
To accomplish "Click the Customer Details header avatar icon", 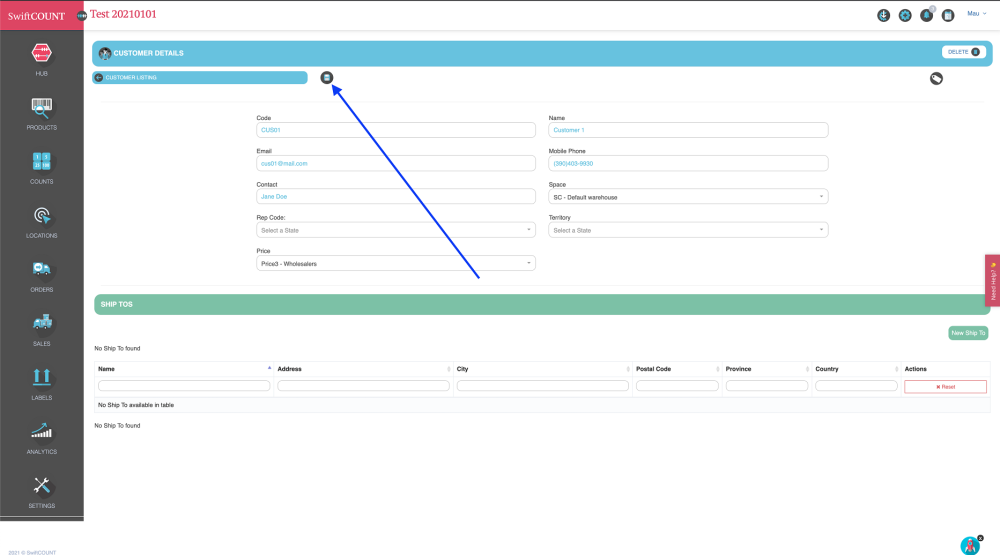I will (105, 54).
